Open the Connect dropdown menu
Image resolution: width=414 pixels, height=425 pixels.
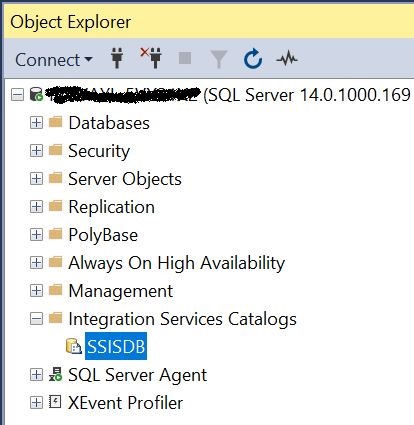54,60
